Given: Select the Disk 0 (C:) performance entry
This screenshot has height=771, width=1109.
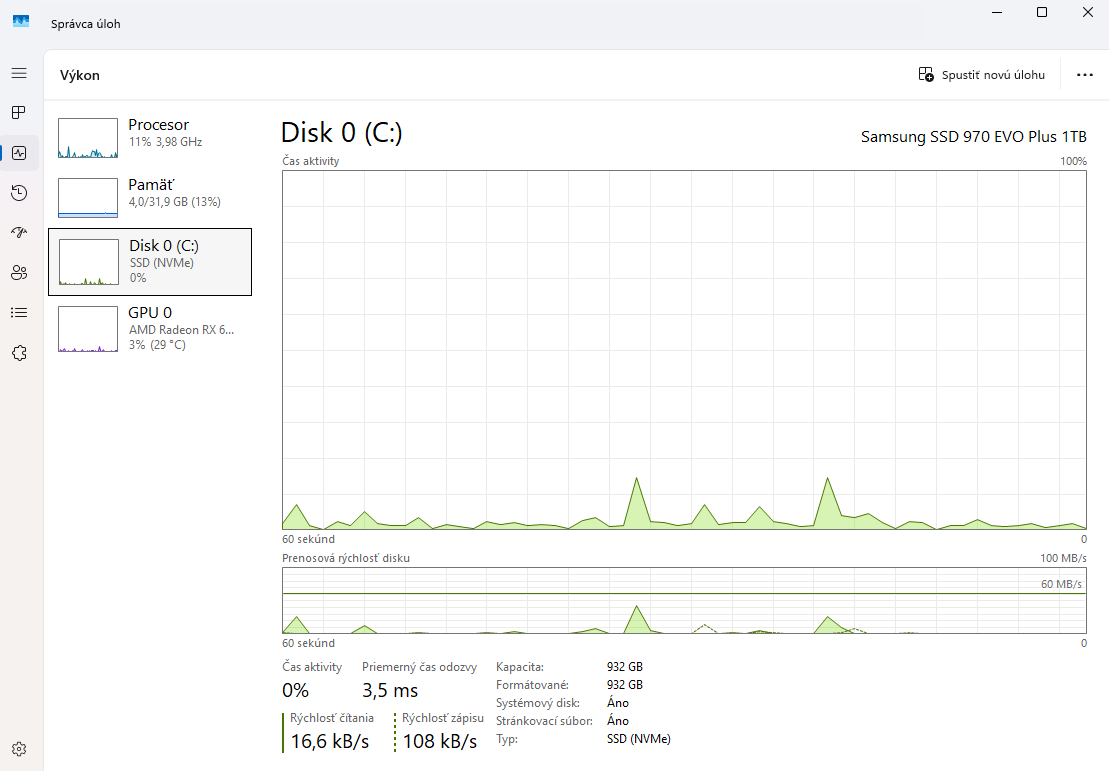Looking at the screenshot, I should tap(150, 262).
